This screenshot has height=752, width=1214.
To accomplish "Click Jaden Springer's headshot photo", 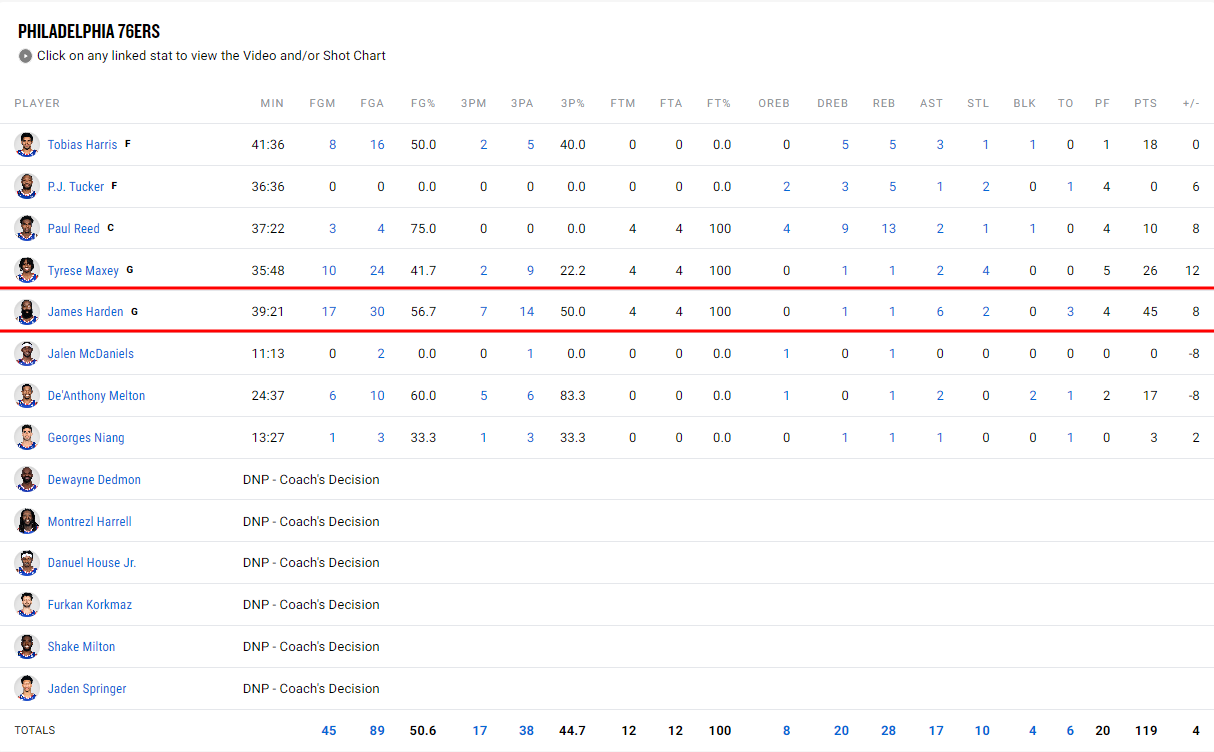I will click(x=26, y=689).
